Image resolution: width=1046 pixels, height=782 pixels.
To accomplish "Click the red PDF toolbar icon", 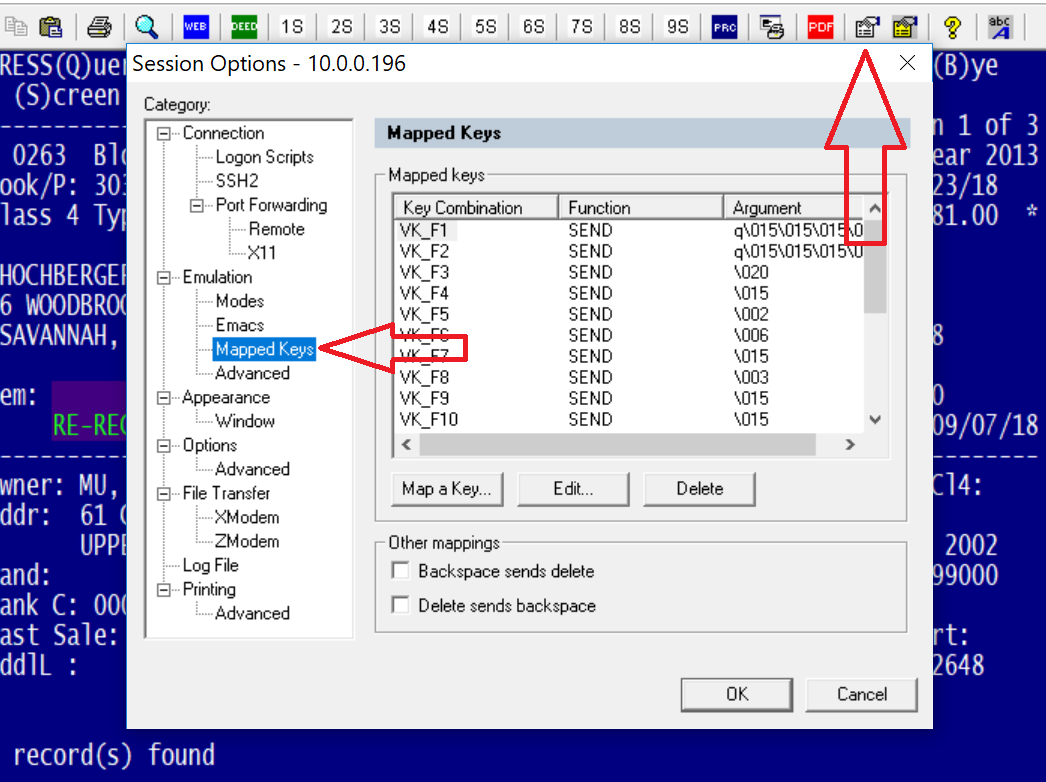I will (x=820, y=27).
